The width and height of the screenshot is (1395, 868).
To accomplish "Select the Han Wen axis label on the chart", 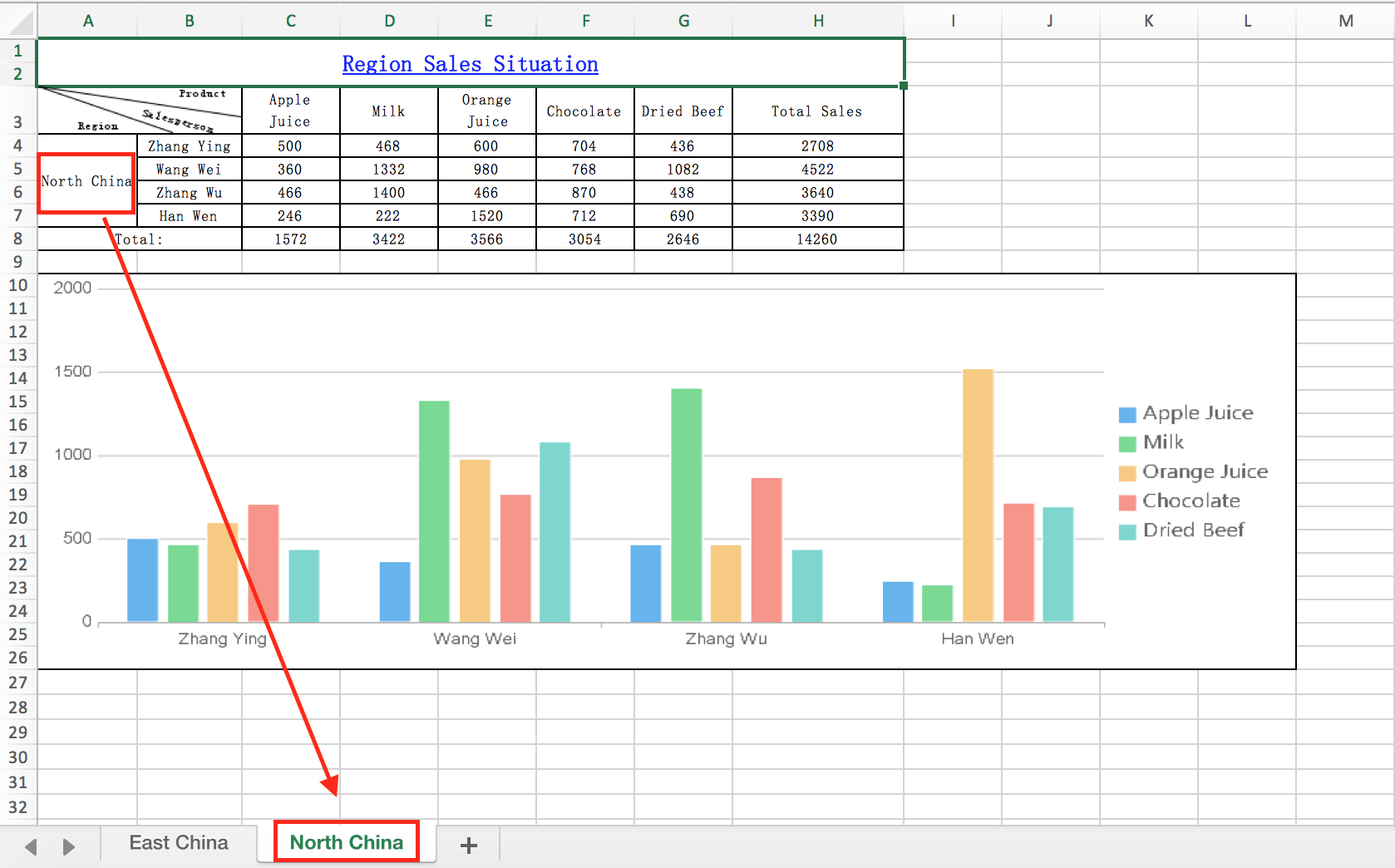I will pos(977,639).
